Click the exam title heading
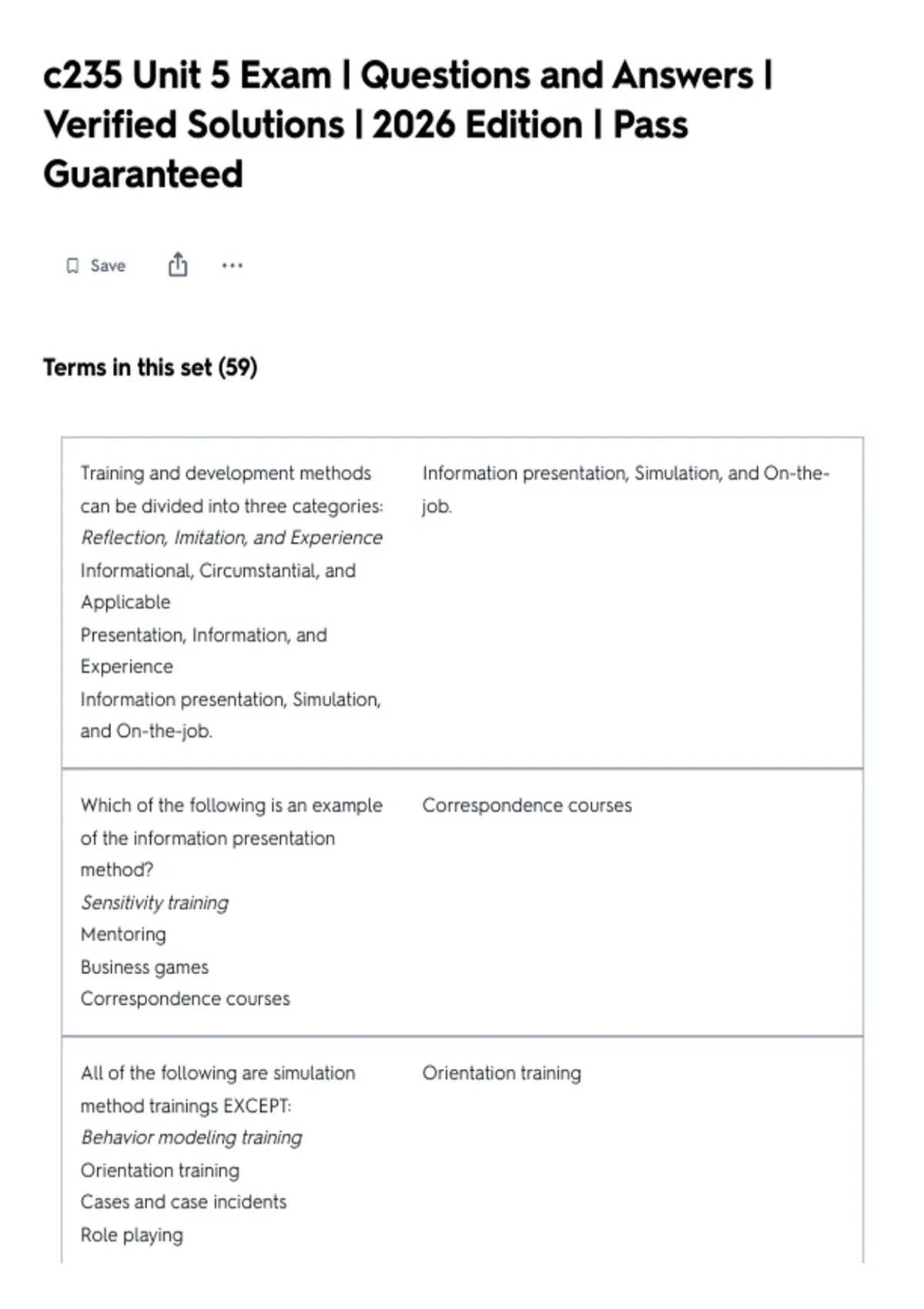Viewport: 924px width, 1309px height. coord(408,125)
